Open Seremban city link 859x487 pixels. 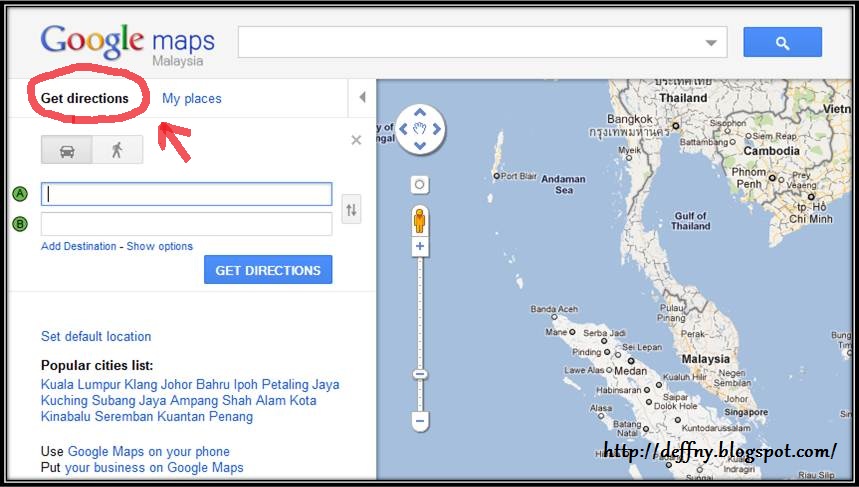point(124,416)
